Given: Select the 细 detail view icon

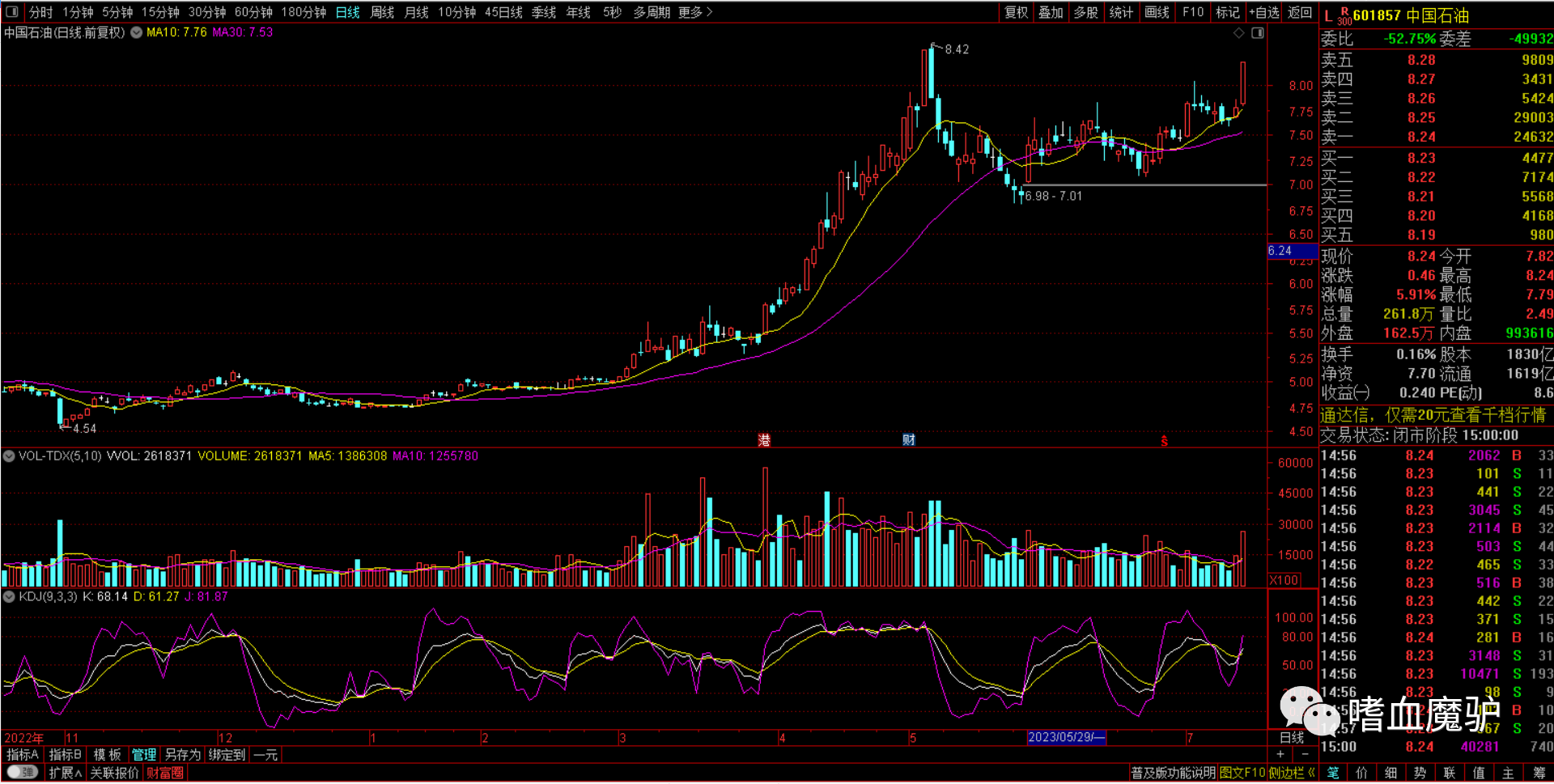Looking at the screenshot, I should [x=1391, y=773].
